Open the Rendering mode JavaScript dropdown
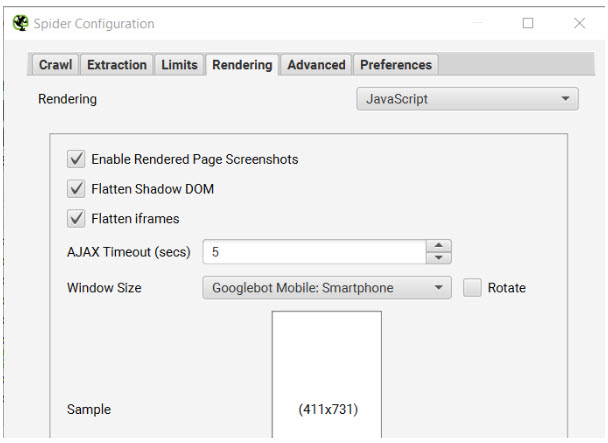The image size is (608, 443). 467,99
